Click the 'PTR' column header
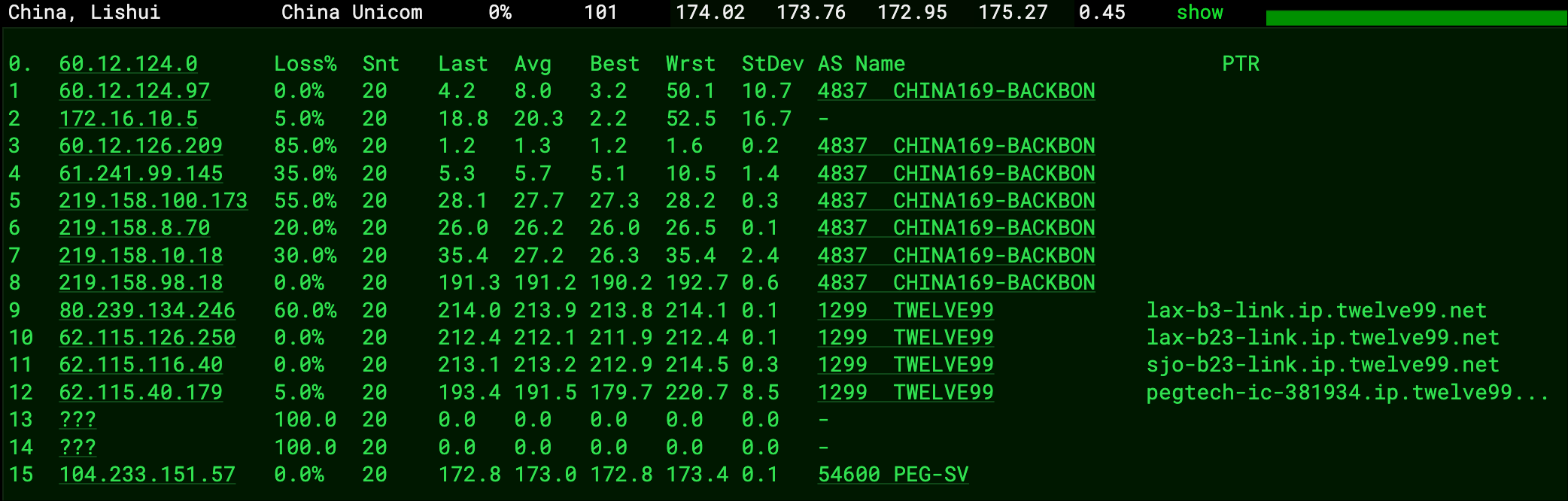1568x501 pixels. [x=1241, y=64]
